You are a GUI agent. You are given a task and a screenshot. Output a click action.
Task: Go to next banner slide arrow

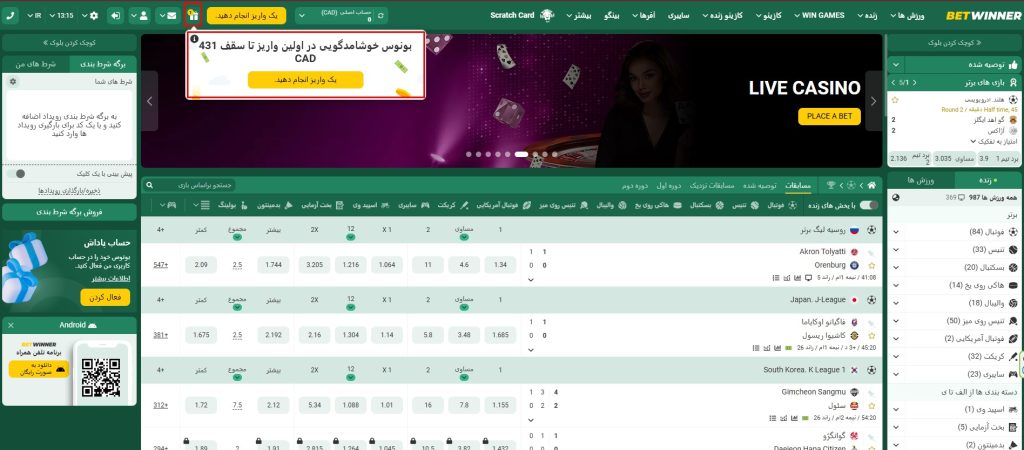click(x=874, y=101)
